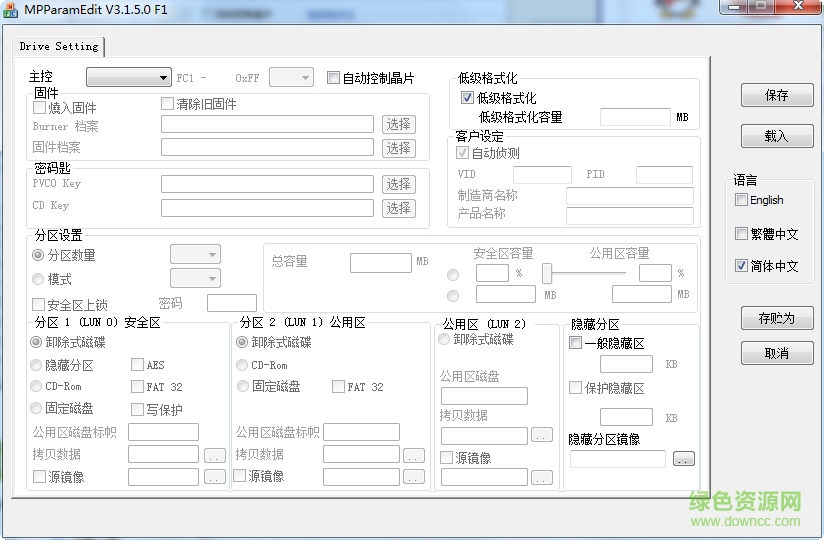Click 选择 button for PVCO Key

coord(399,184)
